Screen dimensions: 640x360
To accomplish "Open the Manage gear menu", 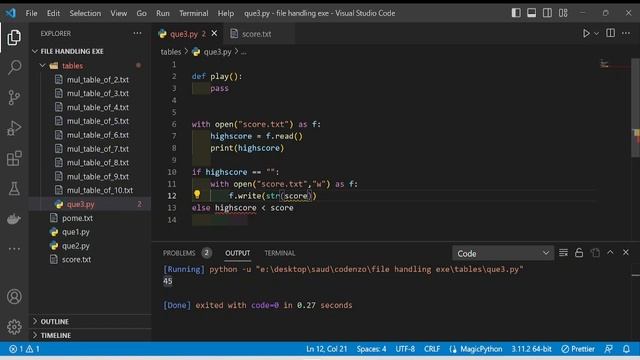I will [x=14, y=327].
